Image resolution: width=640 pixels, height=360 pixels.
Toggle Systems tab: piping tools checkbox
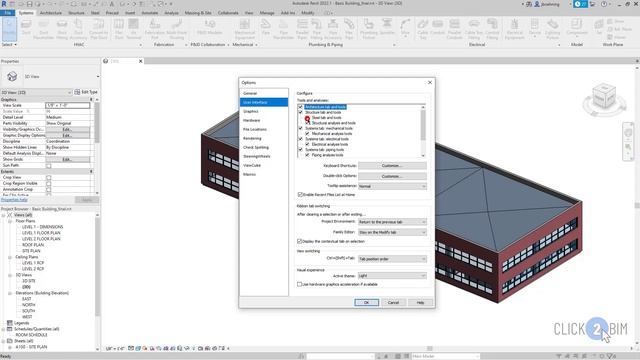click(300, 150)
